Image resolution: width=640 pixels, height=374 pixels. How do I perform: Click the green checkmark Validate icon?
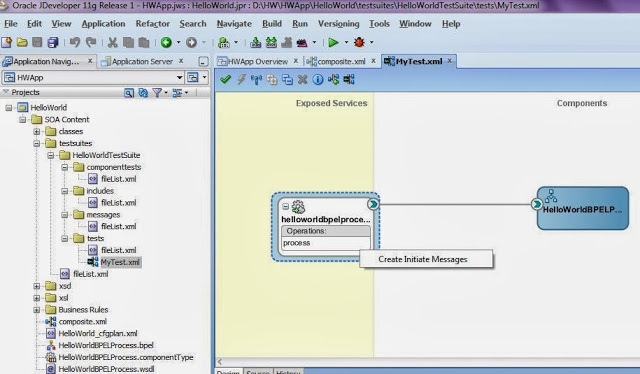[x=225, y=79]
